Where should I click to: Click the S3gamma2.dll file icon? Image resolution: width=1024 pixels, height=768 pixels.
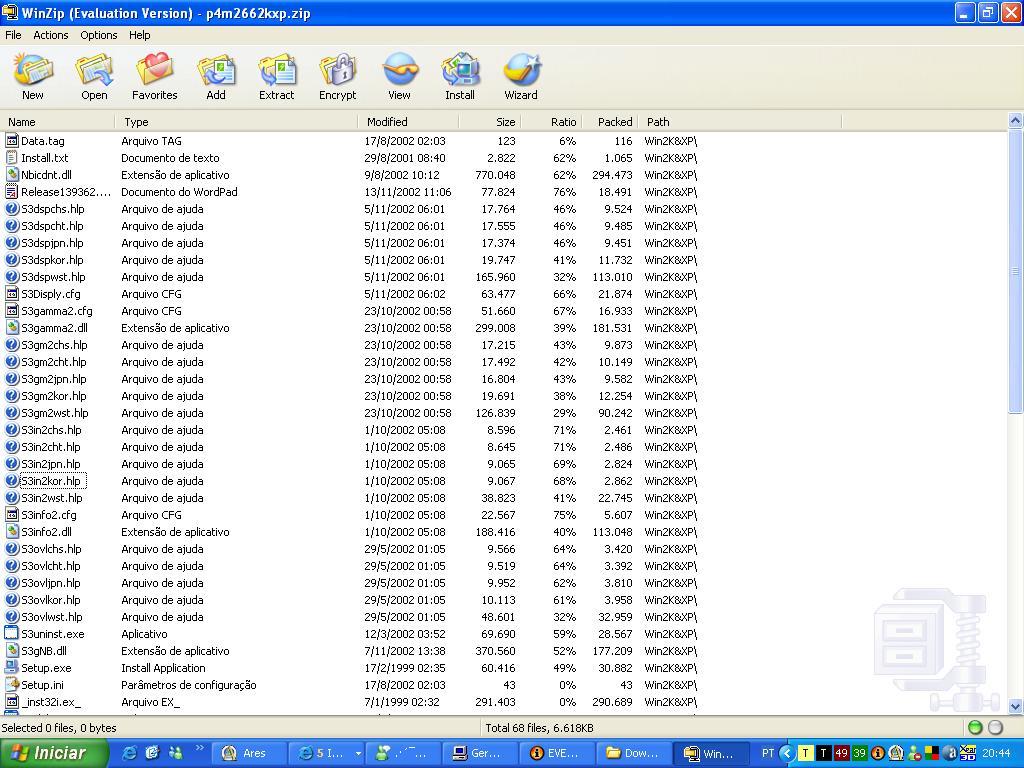(x=12, y=327)
